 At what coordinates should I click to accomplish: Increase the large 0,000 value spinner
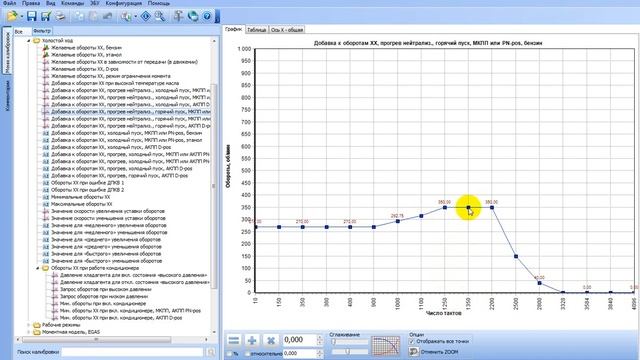(x=320, y=337)
